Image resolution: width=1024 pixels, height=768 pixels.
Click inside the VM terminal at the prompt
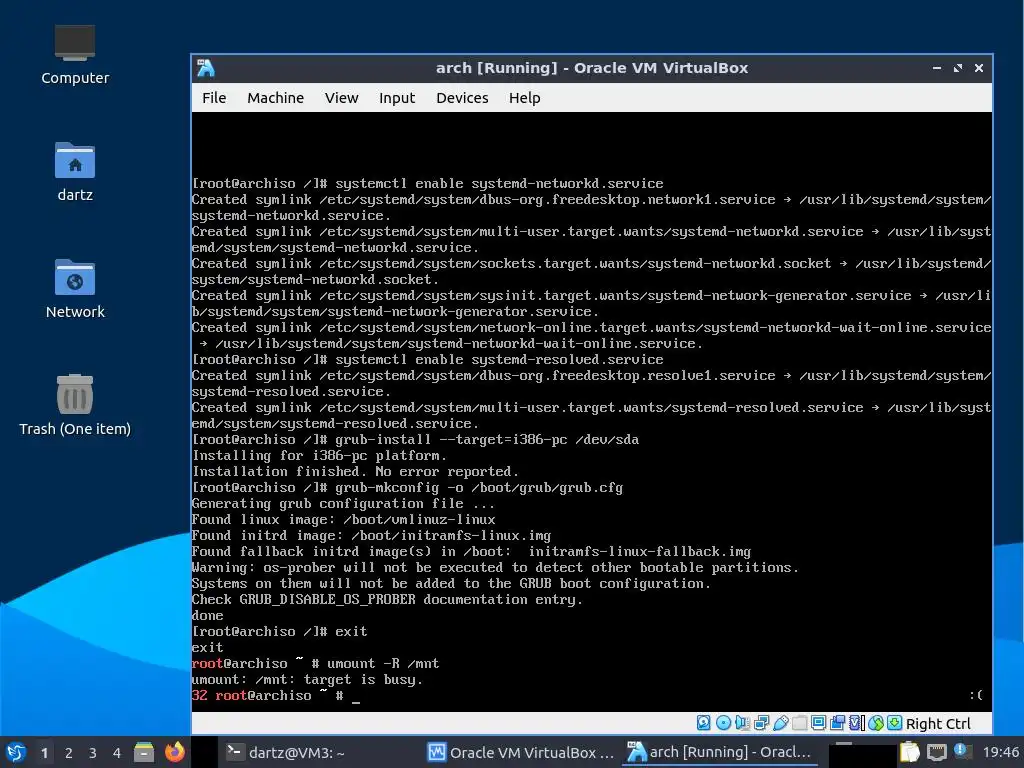coord(356,696)
